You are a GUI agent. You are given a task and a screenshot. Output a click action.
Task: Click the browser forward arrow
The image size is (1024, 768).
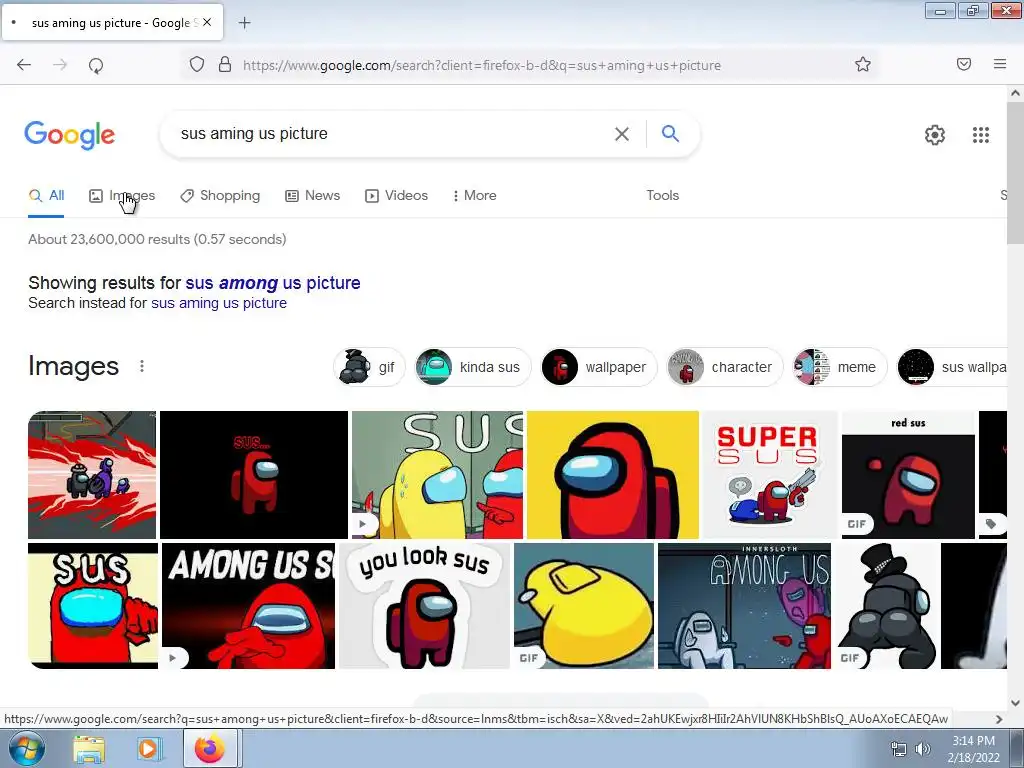click(x=60, y=65)
